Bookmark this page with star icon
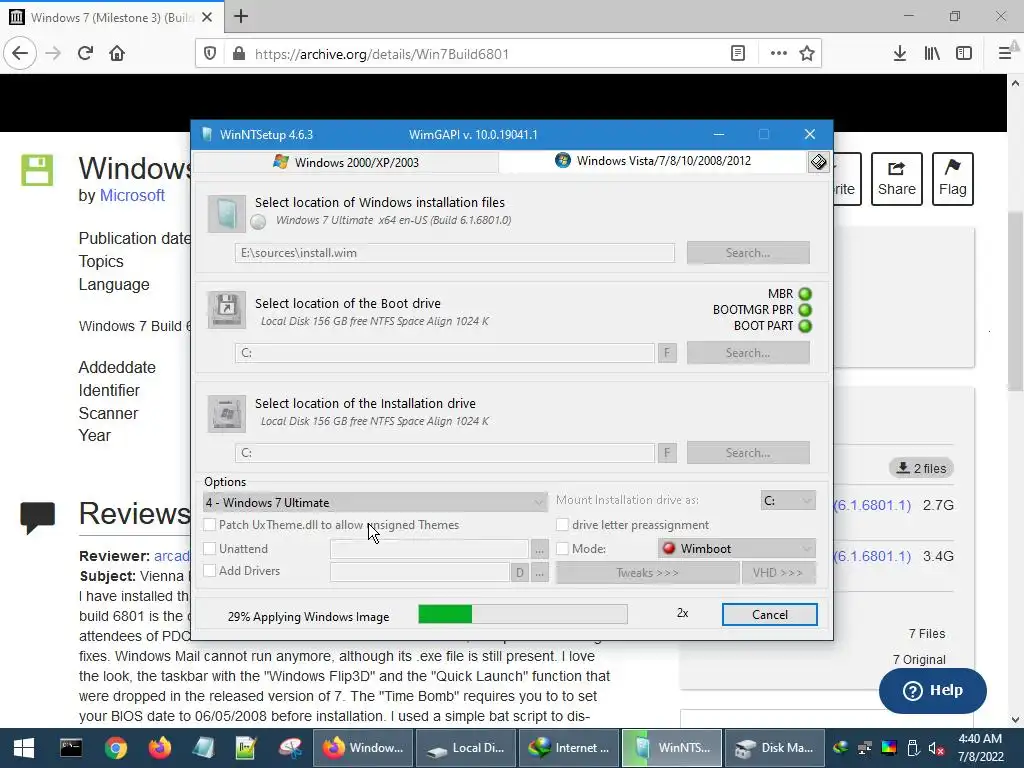Screen dimensions: 1024x768 (807, 54)
